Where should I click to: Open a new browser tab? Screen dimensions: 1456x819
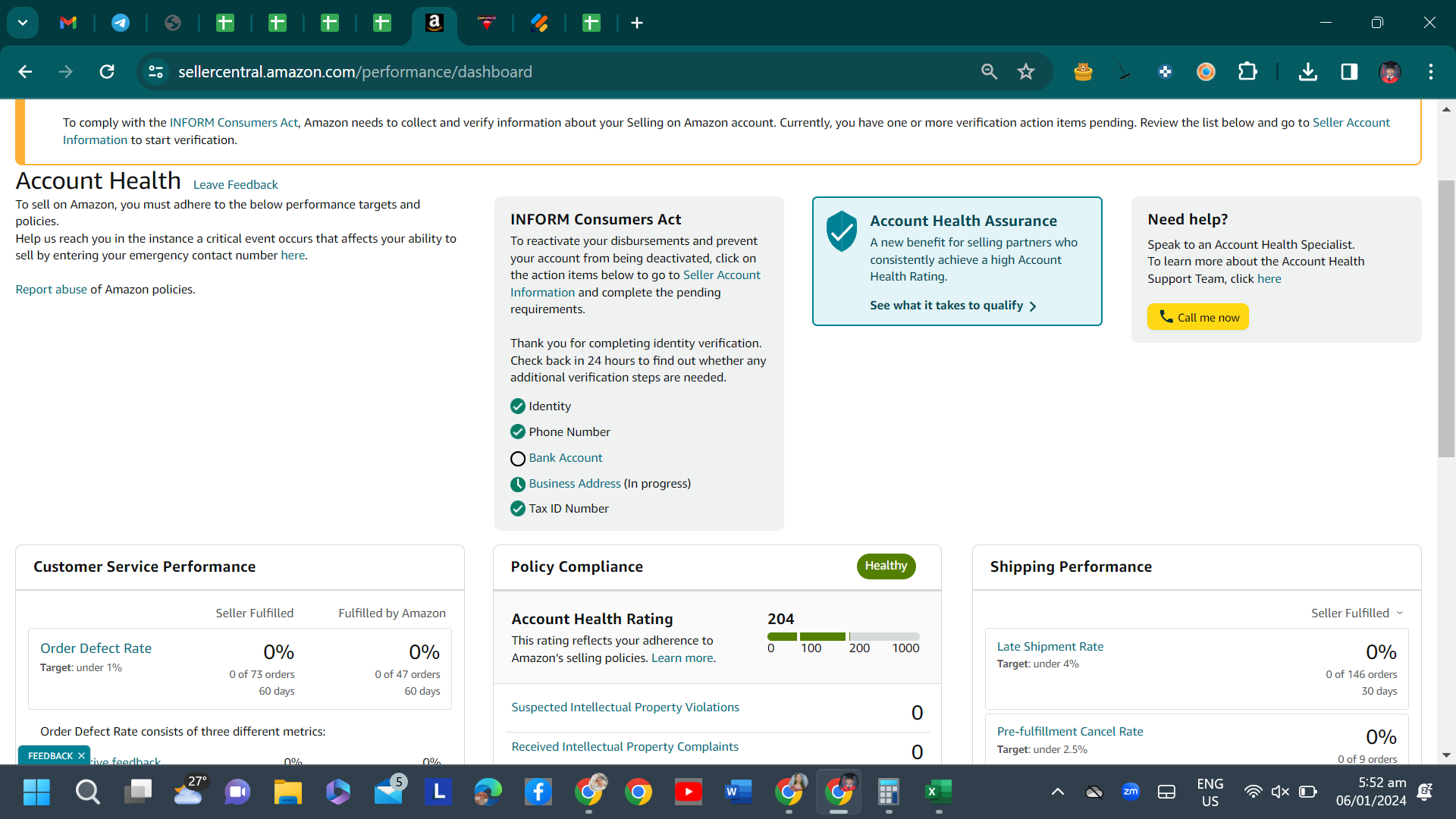(637, 23)
